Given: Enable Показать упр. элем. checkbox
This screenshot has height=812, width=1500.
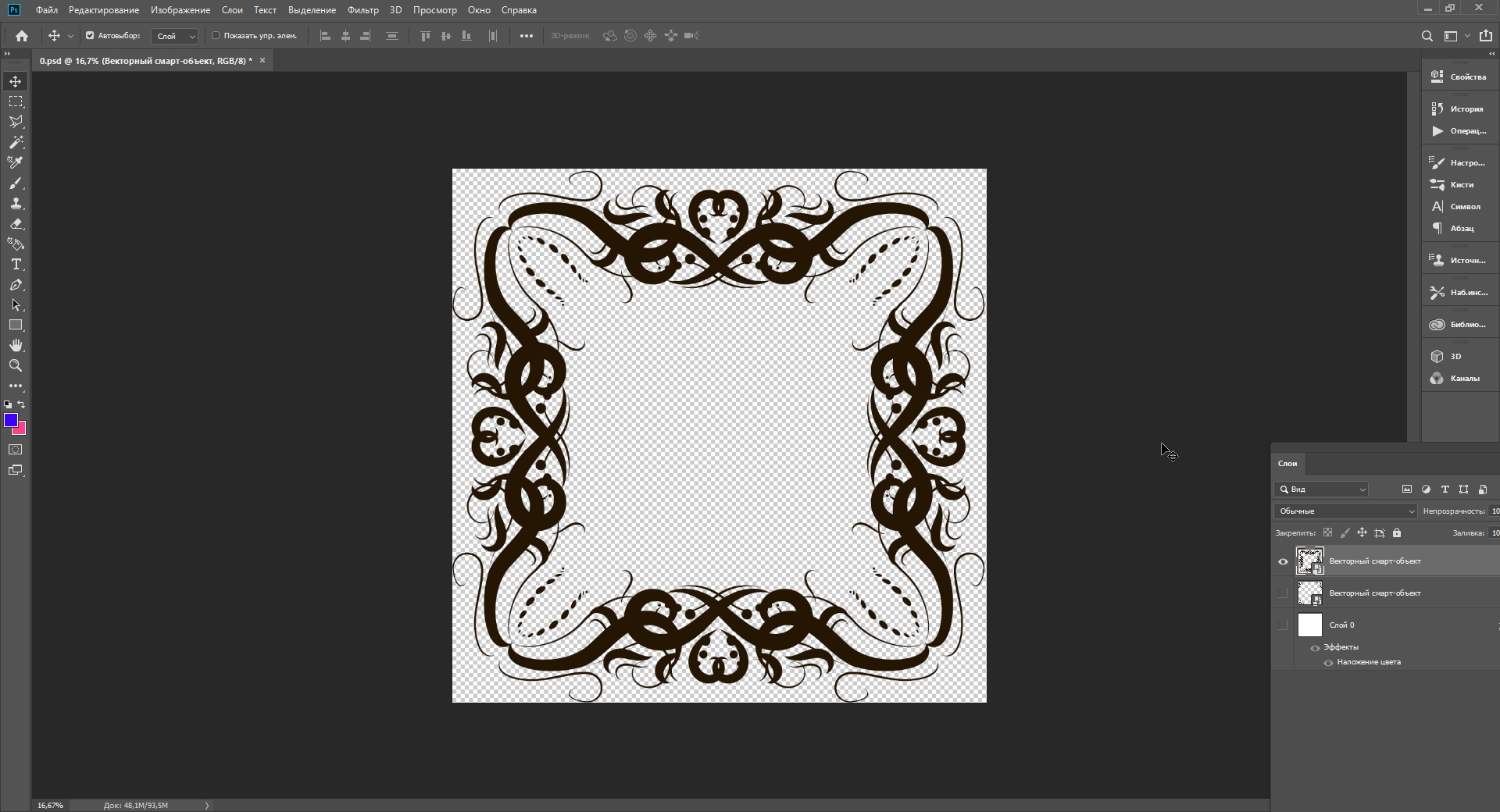Looking at the screenshot, I should [216, 36].
